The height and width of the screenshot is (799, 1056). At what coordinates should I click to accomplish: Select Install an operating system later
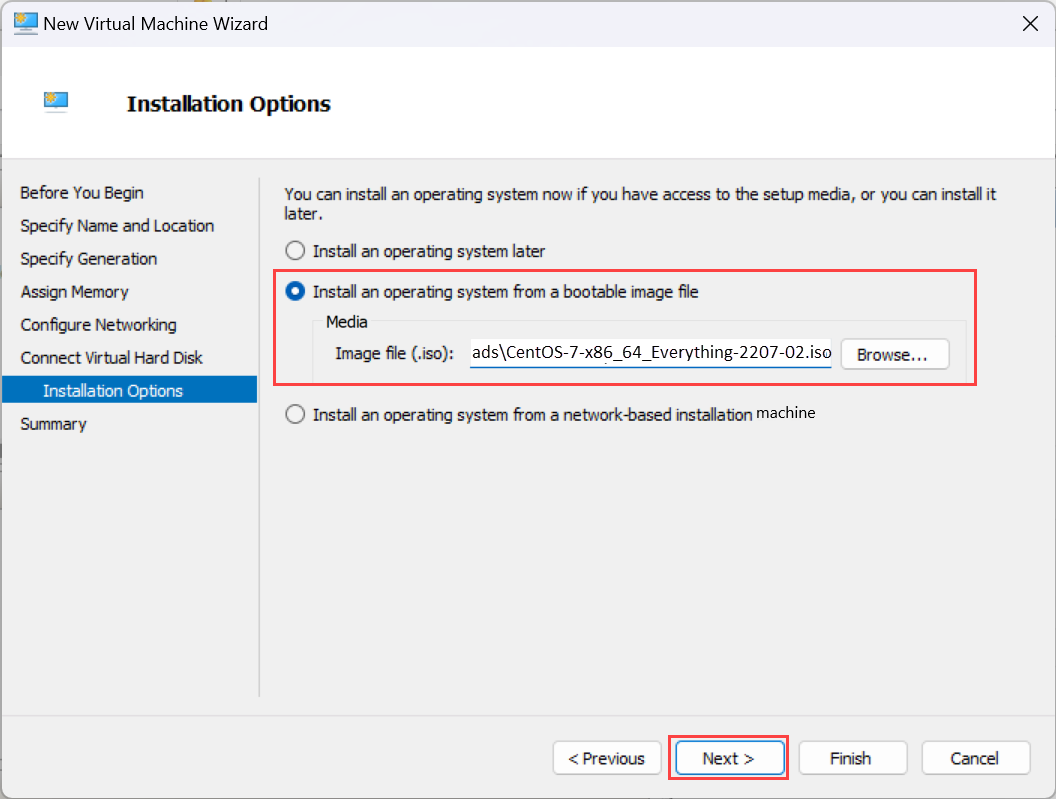(x=295, y=251)
